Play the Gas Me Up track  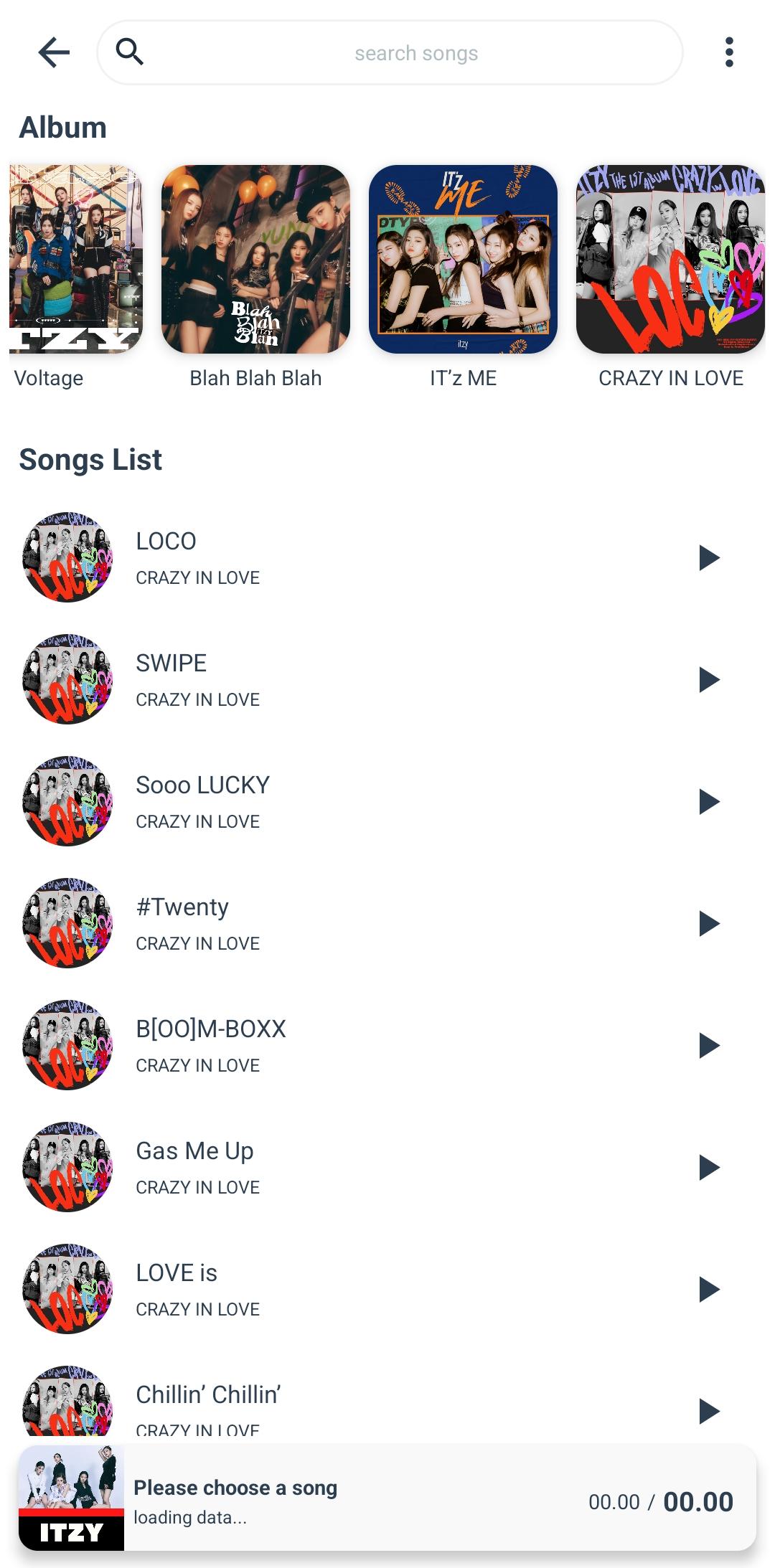coord(709,1167)
